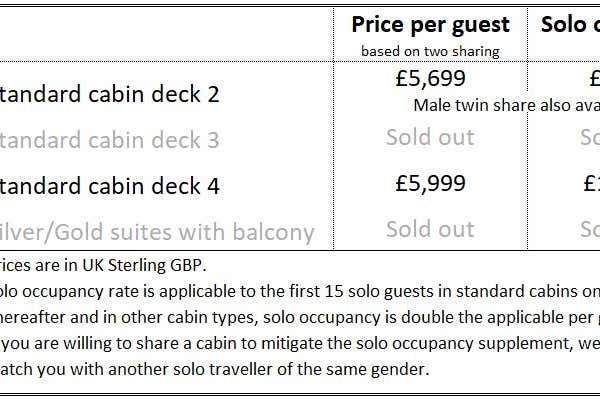The image size is (600, 400).
Task: Click the 'Prices are in UK Sterling GBP' note
Action: pos(103,265)
